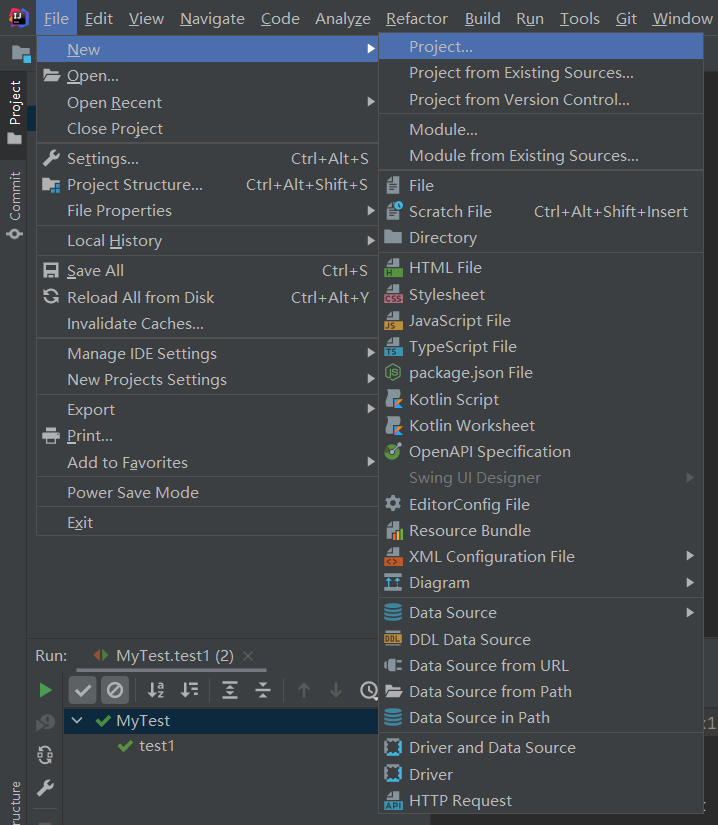This screenshot has width=718, height=825.
Task: Open the Refactor menu
Action: point(417,18)
